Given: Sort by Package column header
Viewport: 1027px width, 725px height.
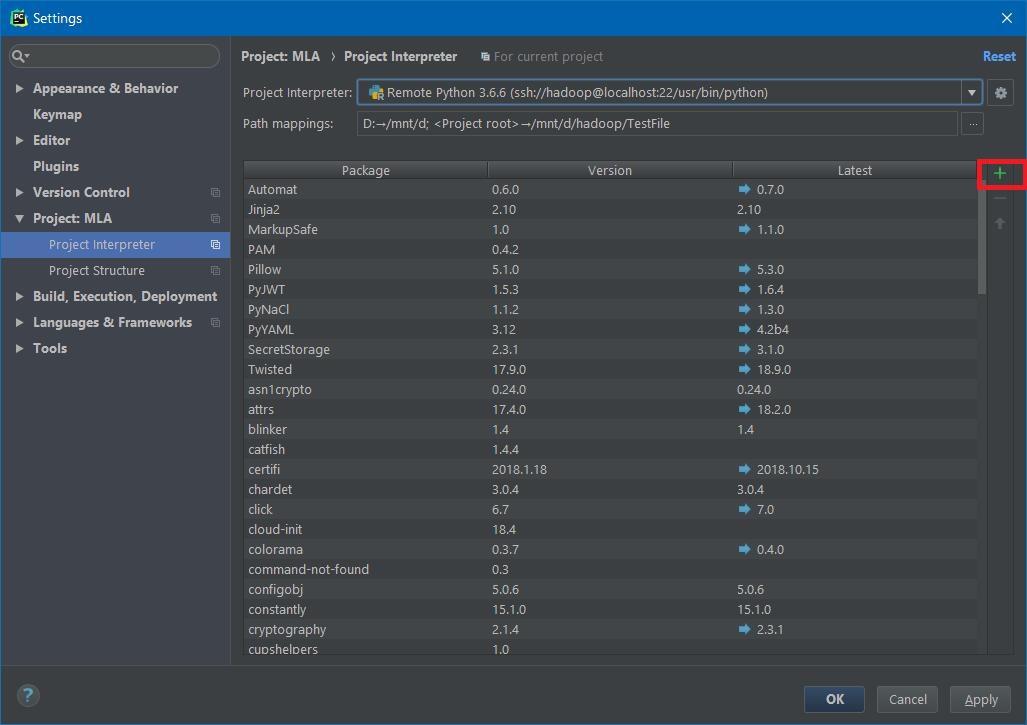Looking at the screenshot, I should point(365,170).
